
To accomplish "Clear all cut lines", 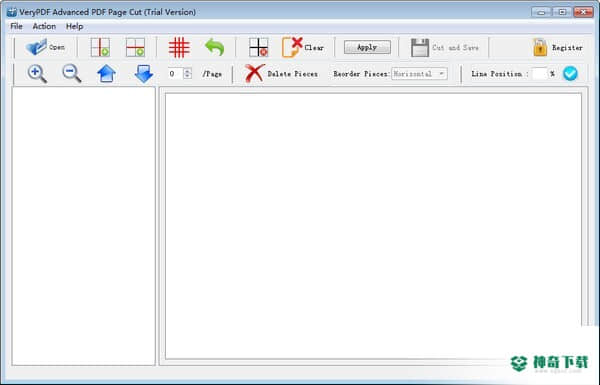I will point(292,47).
